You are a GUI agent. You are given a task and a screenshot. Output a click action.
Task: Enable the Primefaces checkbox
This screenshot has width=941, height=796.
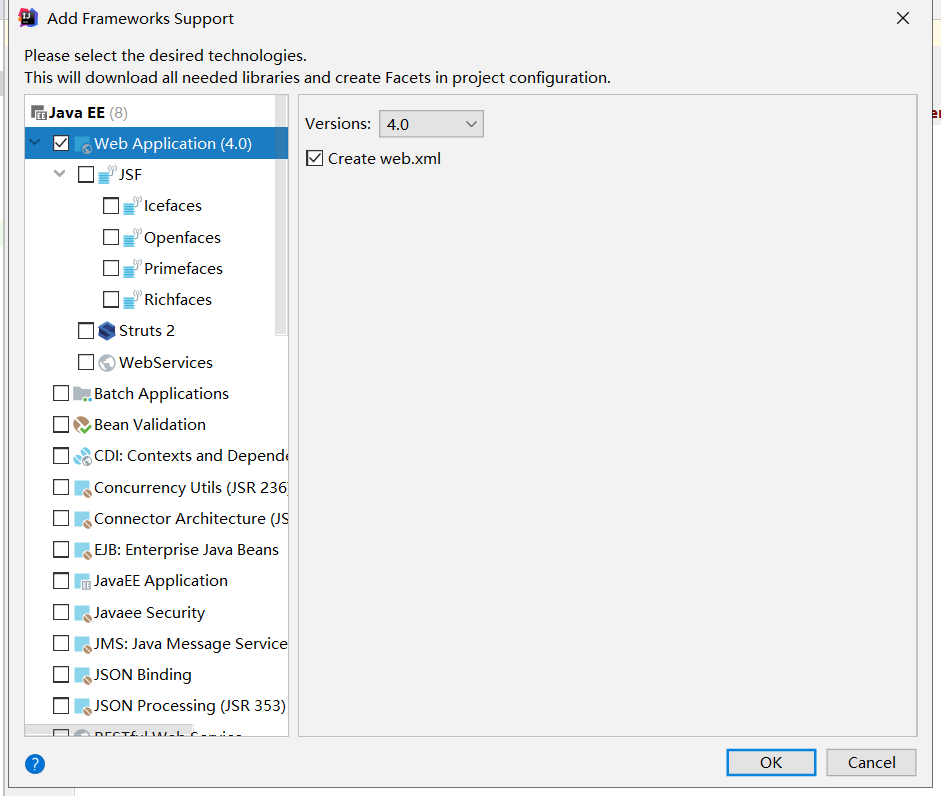pos(111,268)
